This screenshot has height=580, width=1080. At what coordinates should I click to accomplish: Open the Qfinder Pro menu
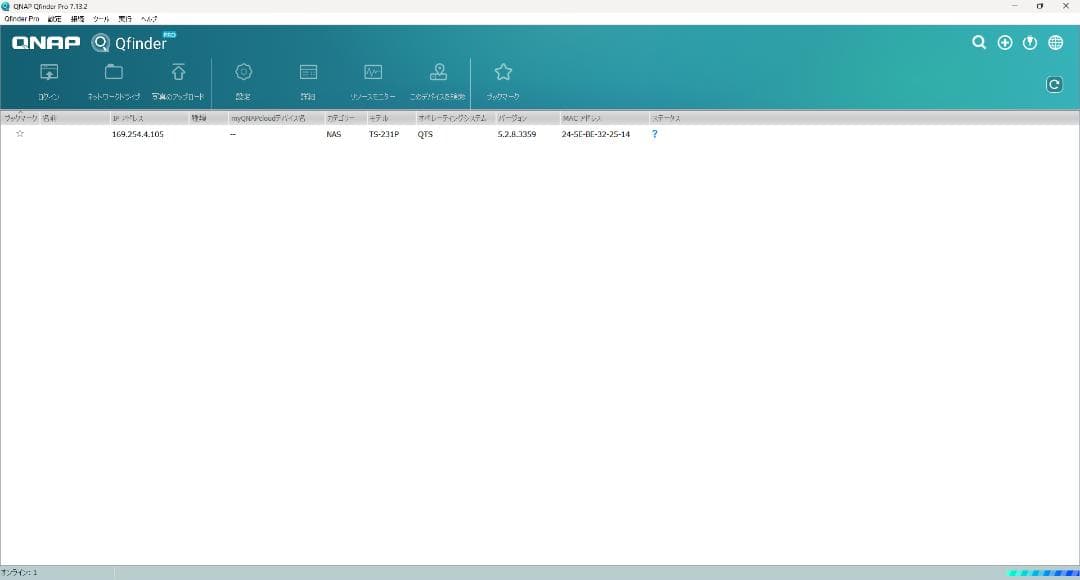click(22, 19)
